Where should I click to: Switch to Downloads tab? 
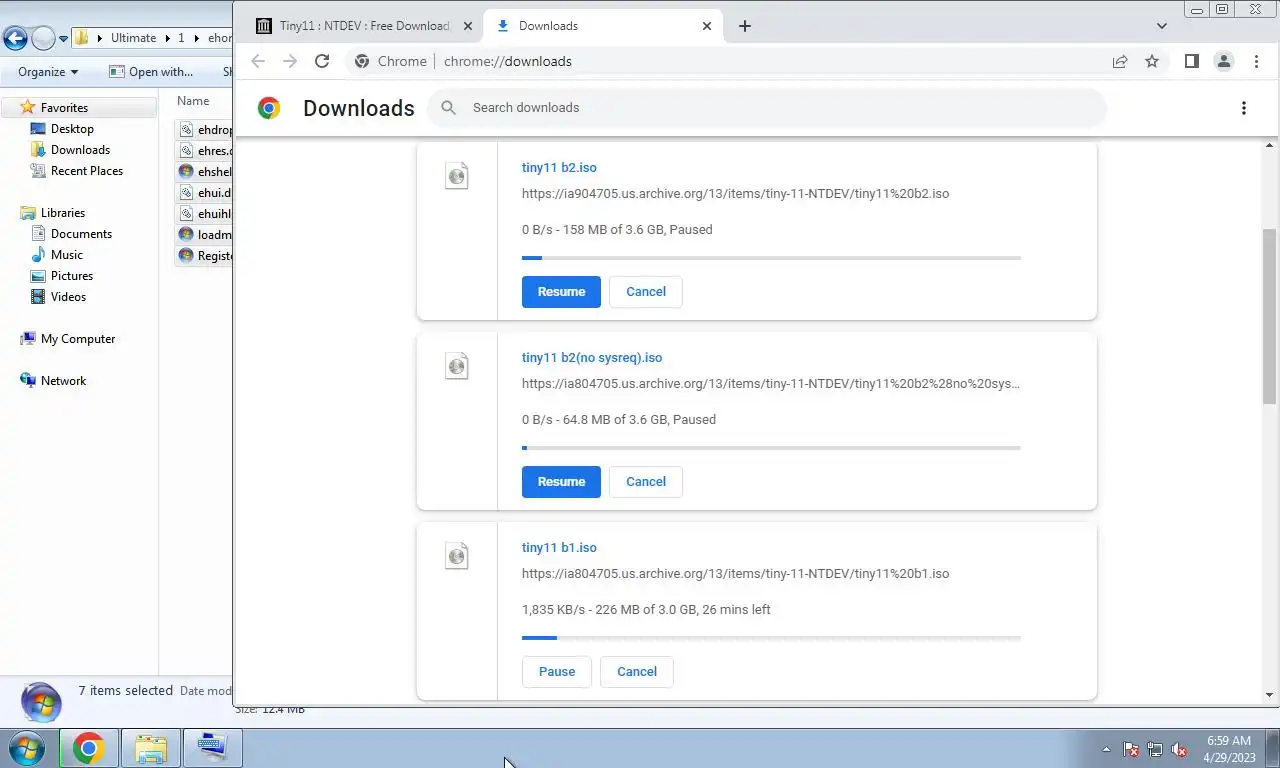pyautogui.click(x=602, y=26)
